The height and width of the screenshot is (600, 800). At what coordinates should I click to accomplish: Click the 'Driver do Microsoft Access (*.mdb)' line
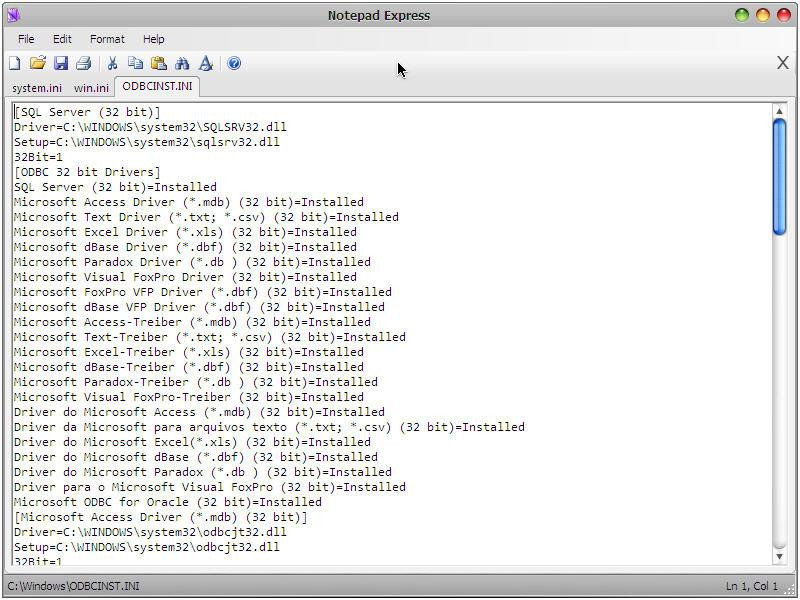199,412
